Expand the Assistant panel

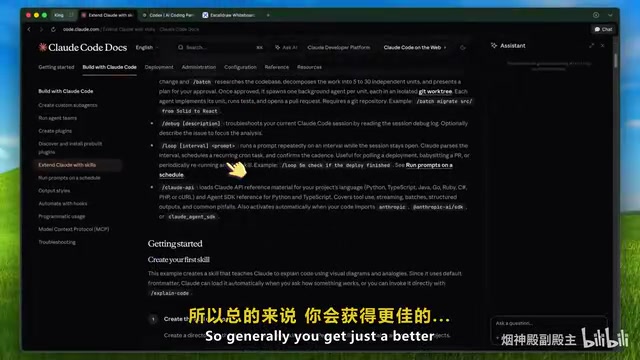[591, 46]
